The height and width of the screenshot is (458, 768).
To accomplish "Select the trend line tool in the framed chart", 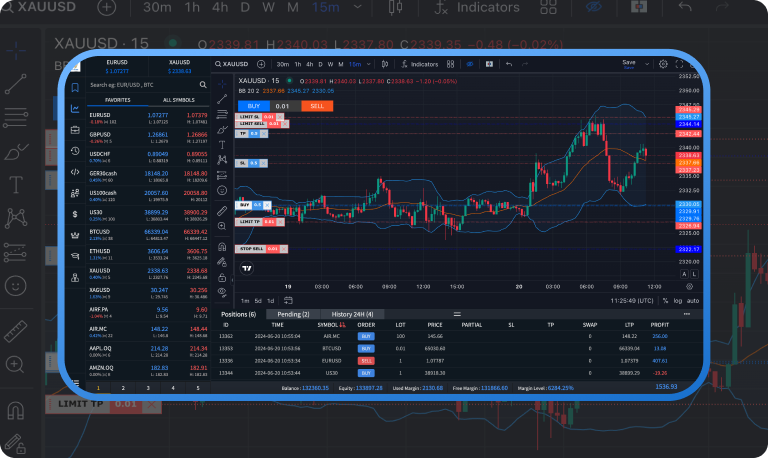I will click(x=222, y=99).
